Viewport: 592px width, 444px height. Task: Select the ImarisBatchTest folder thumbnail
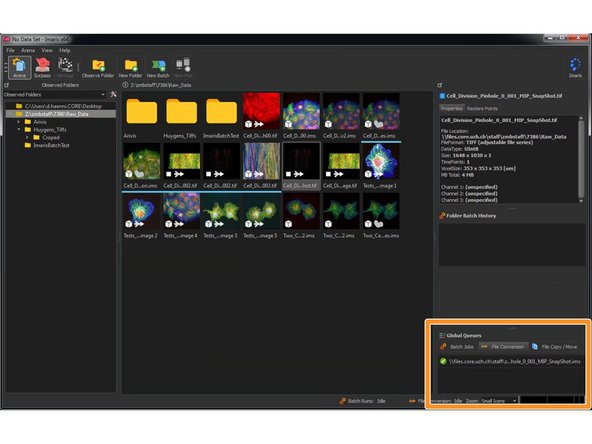tap(222, 112)
